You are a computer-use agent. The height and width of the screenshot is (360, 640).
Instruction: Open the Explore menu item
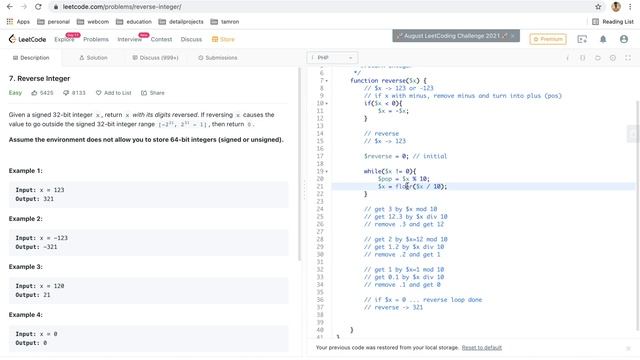[x=64, y=39]
